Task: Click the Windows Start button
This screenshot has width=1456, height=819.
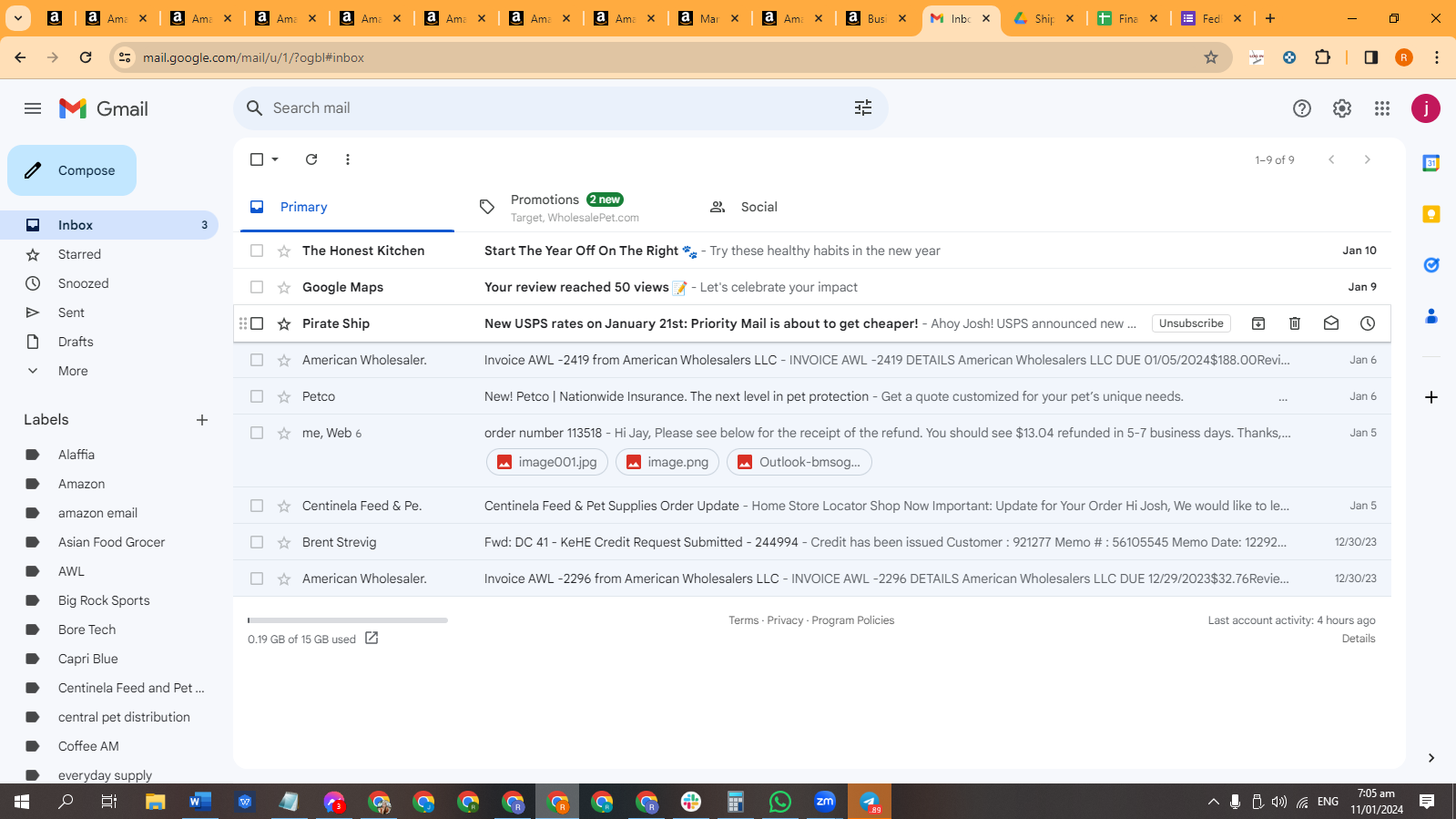Action: click(22, 802)
